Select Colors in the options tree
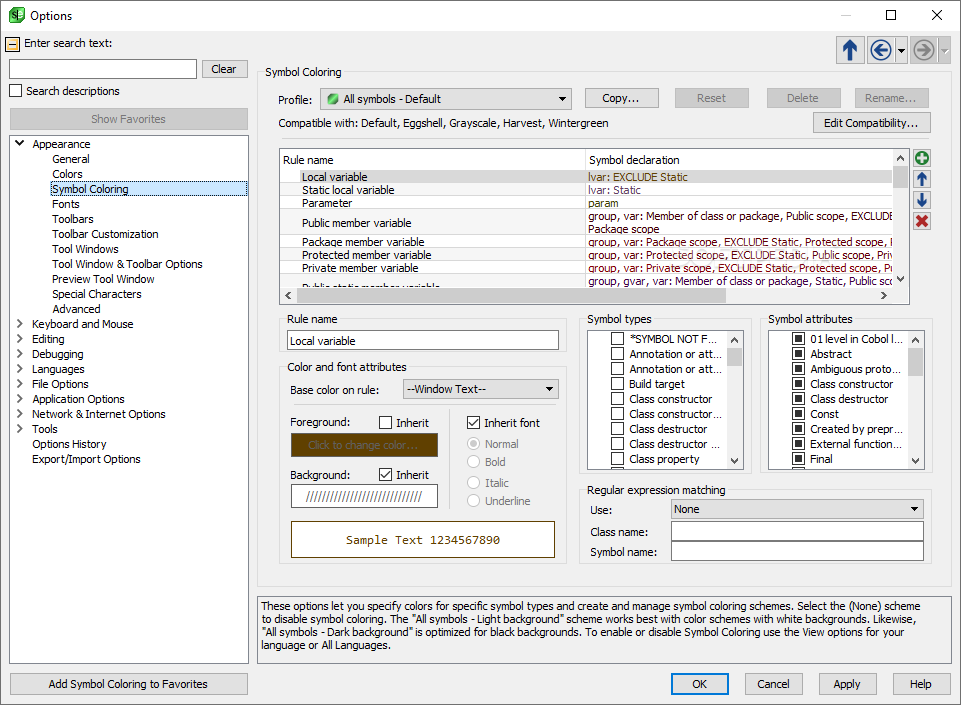This screenshot has width=961, height=705. [67, 174]
